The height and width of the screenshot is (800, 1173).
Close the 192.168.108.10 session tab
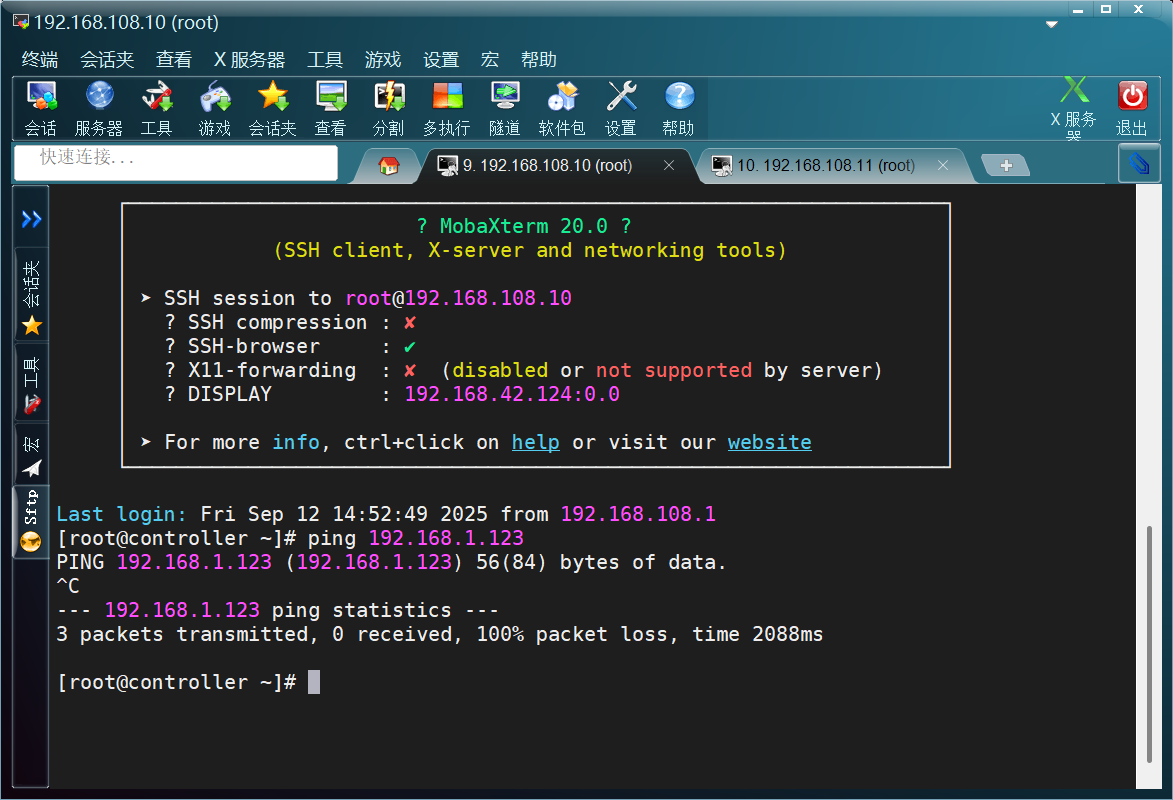pos(669,165)
